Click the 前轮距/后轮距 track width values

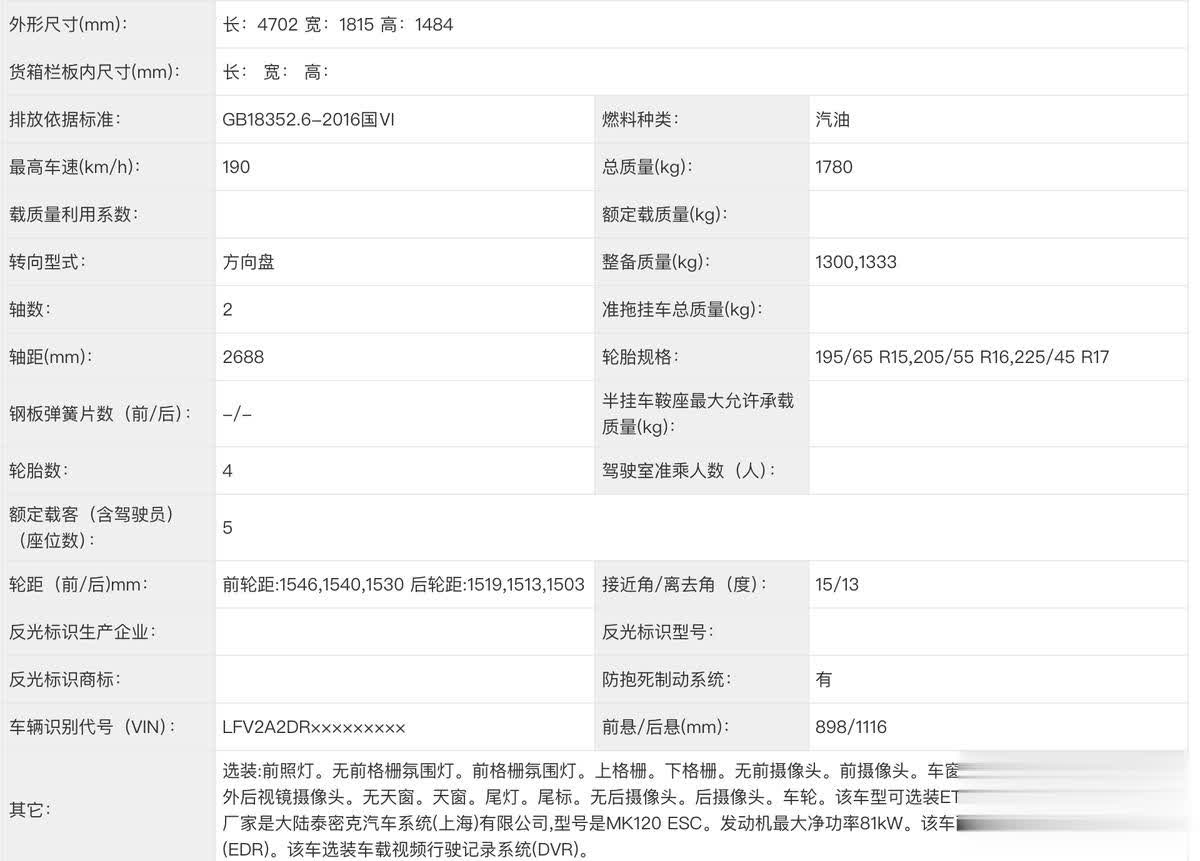403,585
